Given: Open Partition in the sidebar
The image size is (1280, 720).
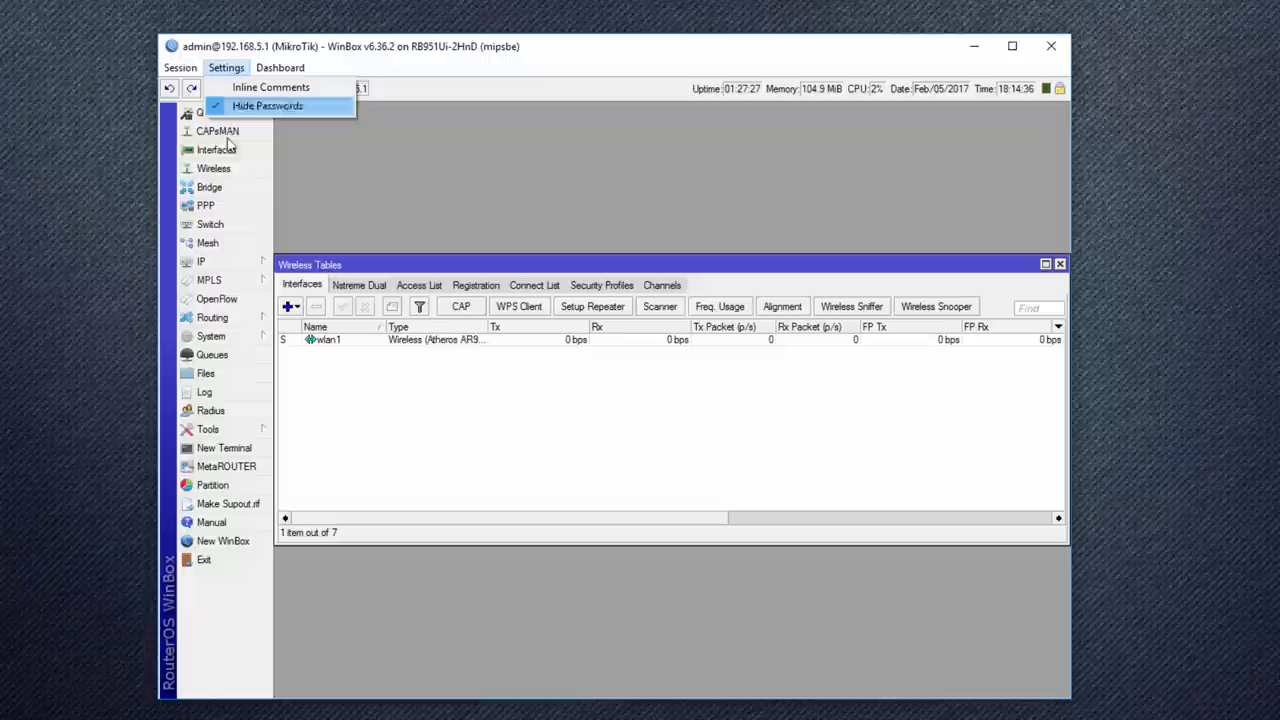Looking at the screenshot, I should click(x=212, y=485).
